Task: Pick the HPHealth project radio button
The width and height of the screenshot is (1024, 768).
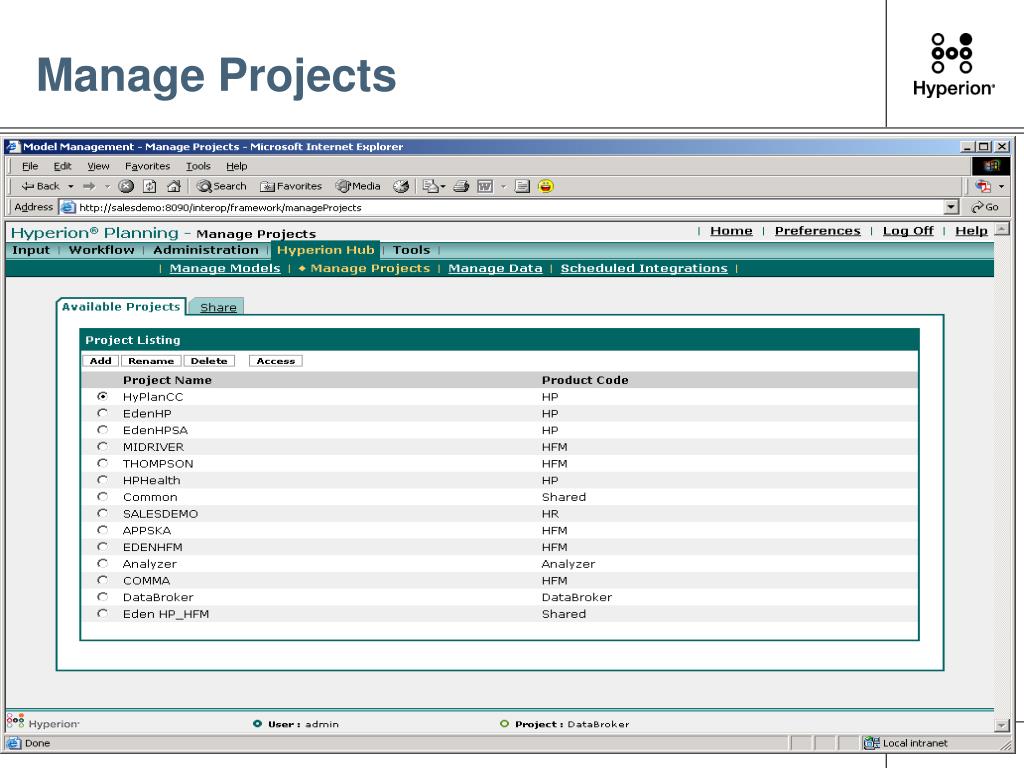Action: click(x=103, y=480)
